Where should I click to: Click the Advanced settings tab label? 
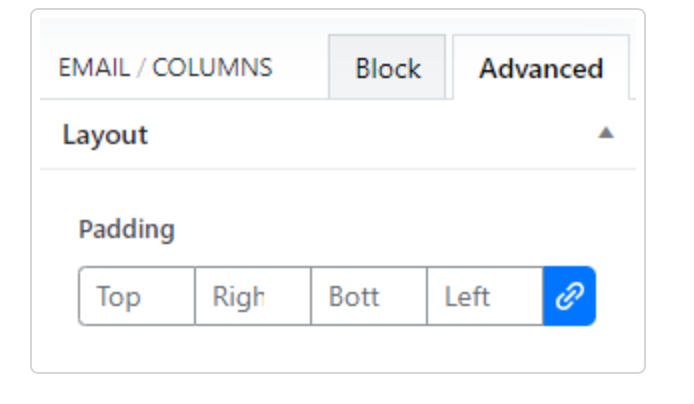540,68
